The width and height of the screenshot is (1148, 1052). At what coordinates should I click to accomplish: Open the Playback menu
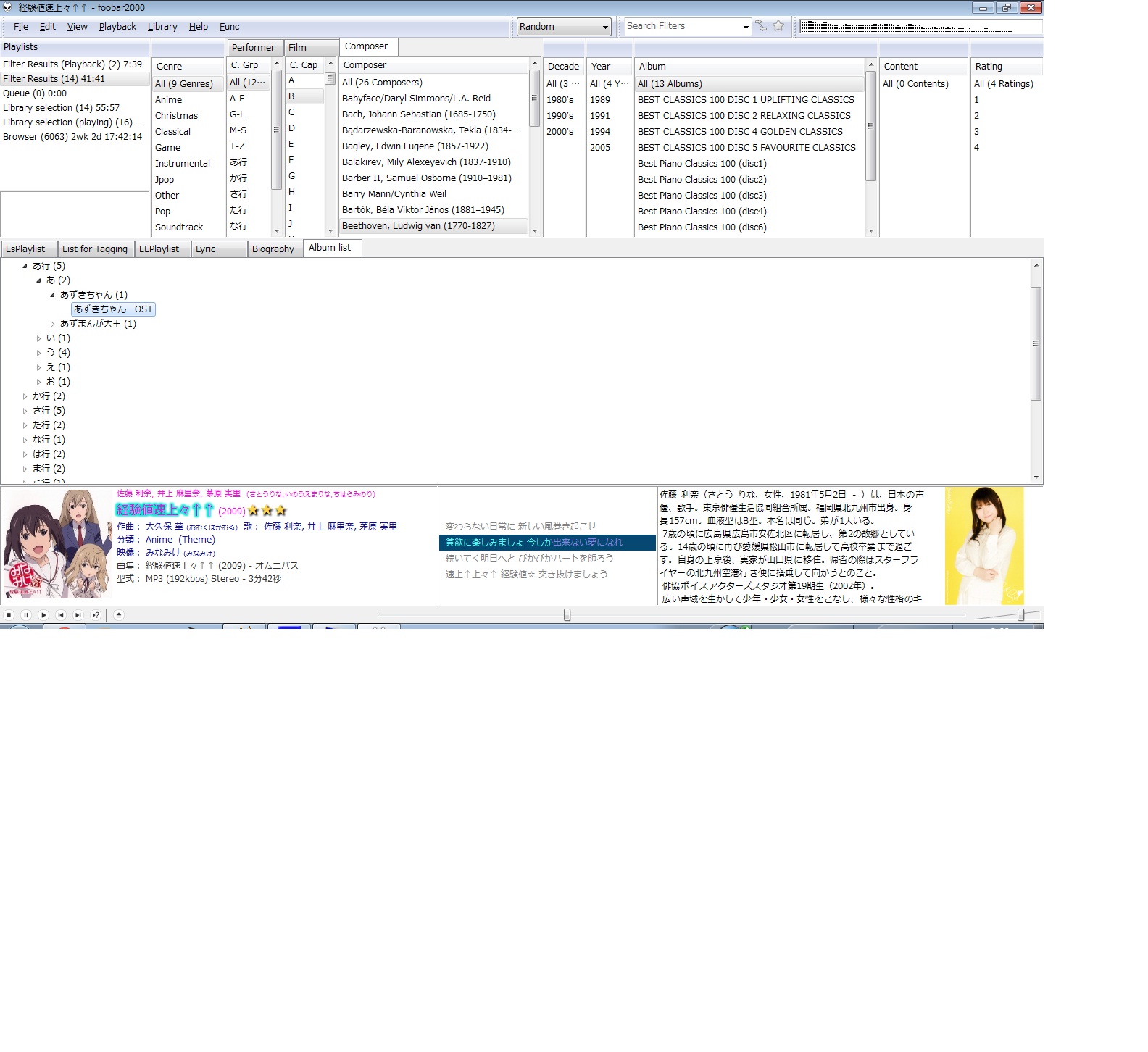click(117, 27)
